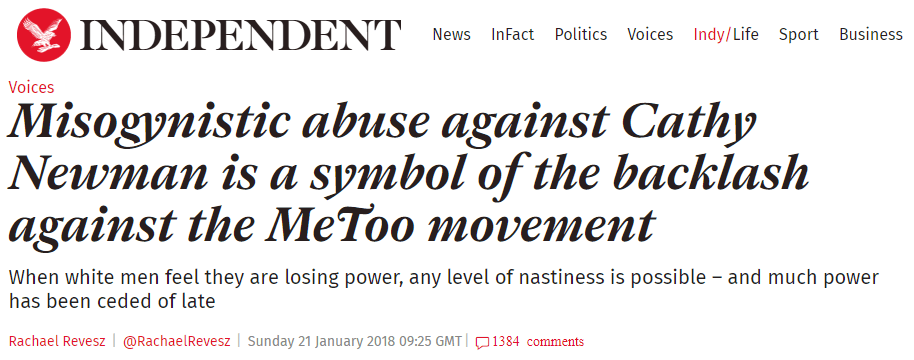
Task: Open the Independent wordmark homepage link
Action: [241, 36]
